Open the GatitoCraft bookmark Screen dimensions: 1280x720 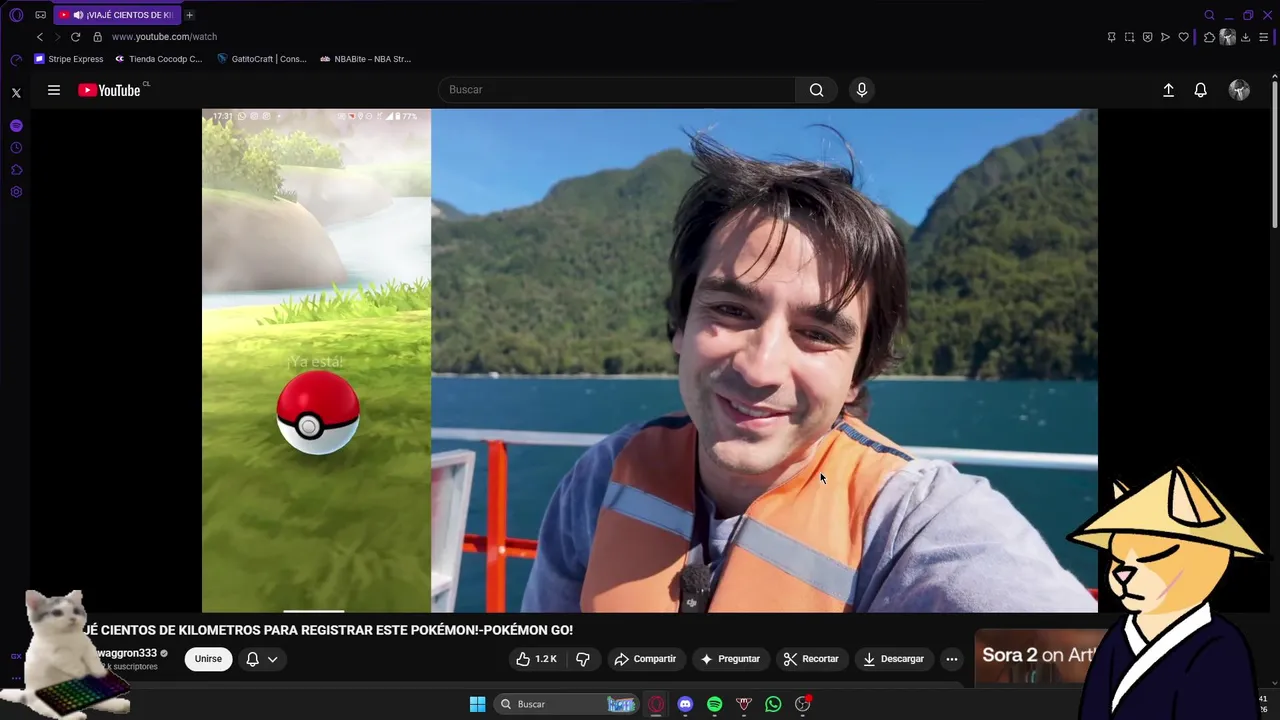click(262, 59)
